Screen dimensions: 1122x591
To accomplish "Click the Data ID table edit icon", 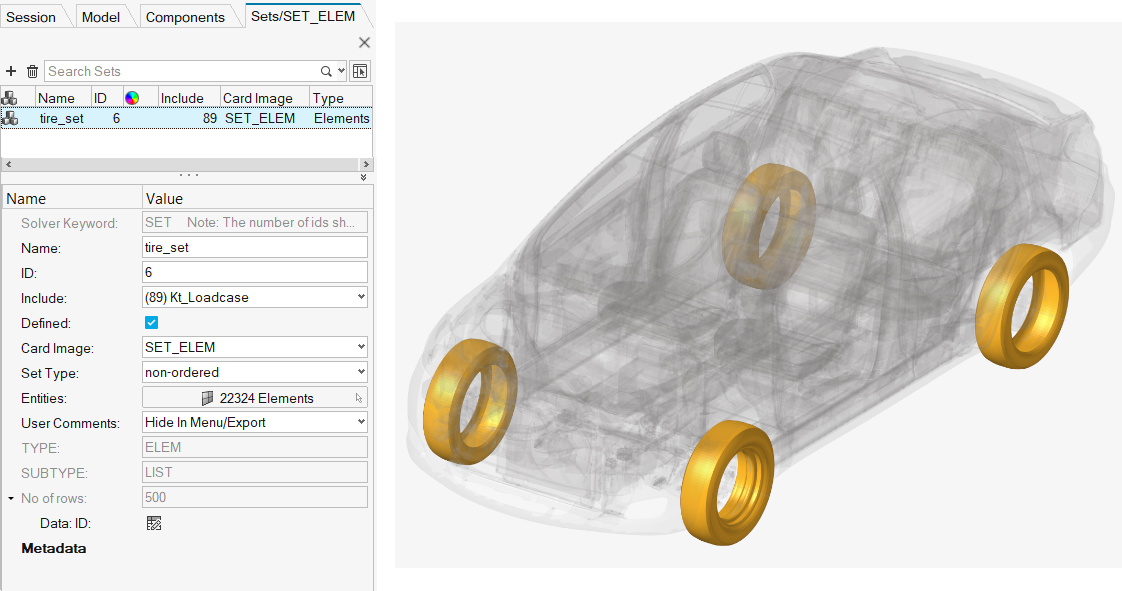I will click(153, 522).
